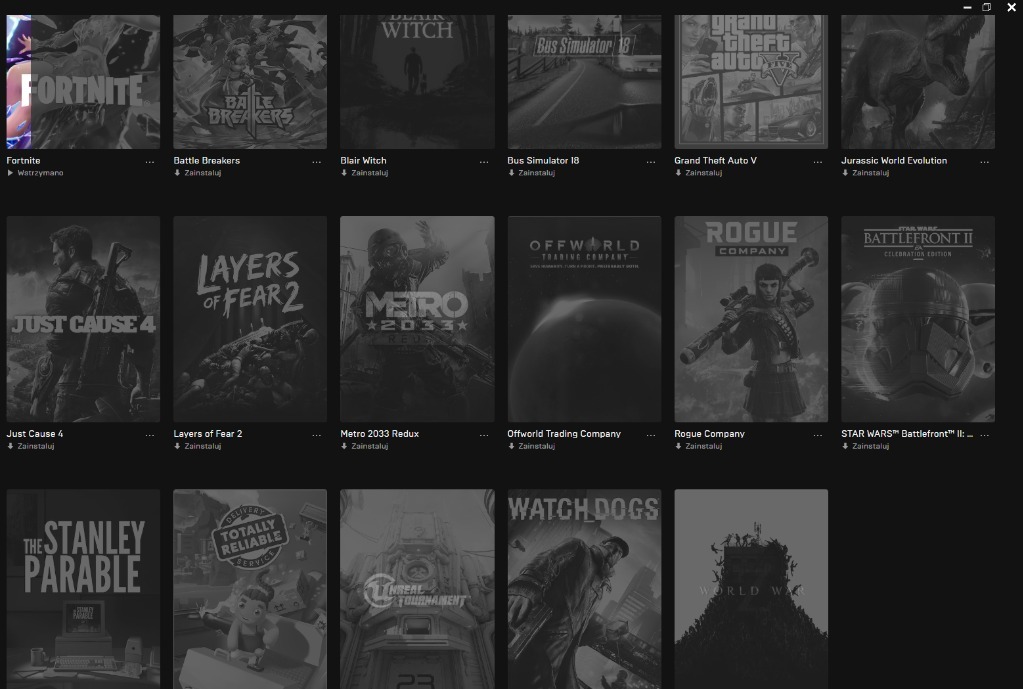
Task: Open the World War Z cover thumbnail
Action: coord(751,589)
